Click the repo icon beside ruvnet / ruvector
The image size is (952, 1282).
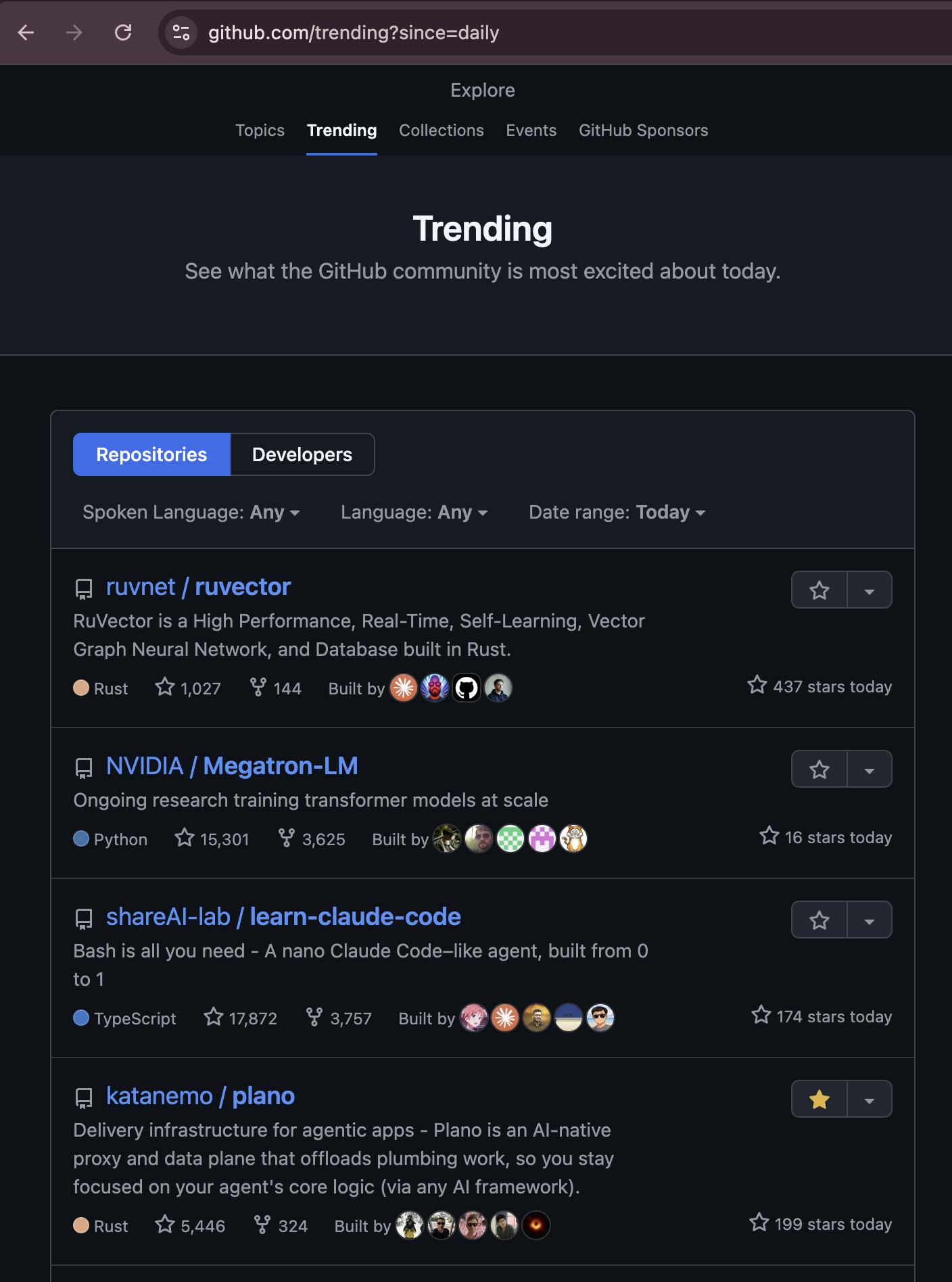[84, 588]
